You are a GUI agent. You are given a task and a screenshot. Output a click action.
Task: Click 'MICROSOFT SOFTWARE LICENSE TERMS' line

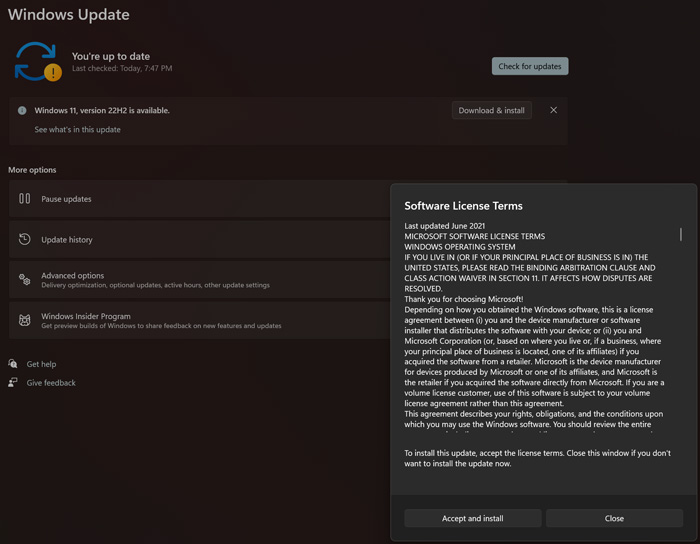pos(475,236)
